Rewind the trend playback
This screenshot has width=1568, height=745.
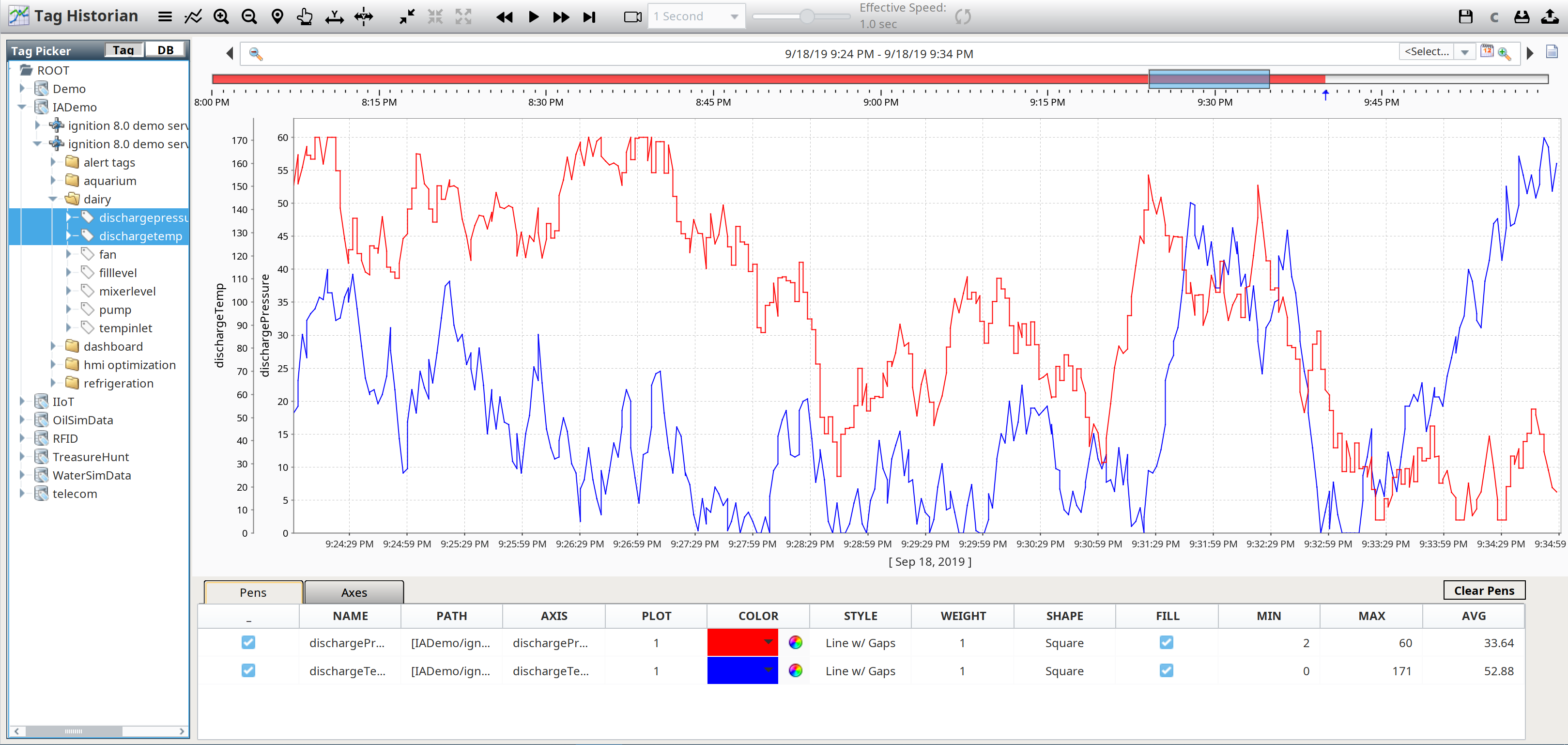click(505, 17)
